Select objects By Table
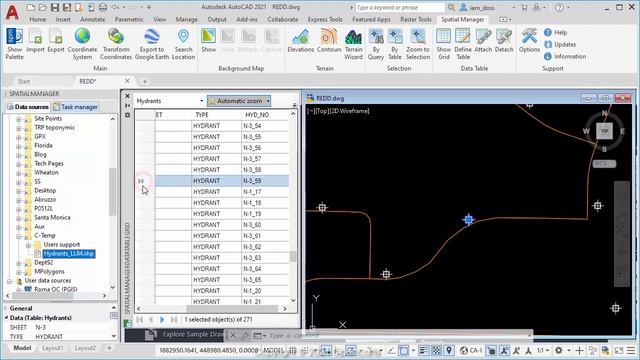The width and height of the screenshot is (640, 360). point(395,44)
